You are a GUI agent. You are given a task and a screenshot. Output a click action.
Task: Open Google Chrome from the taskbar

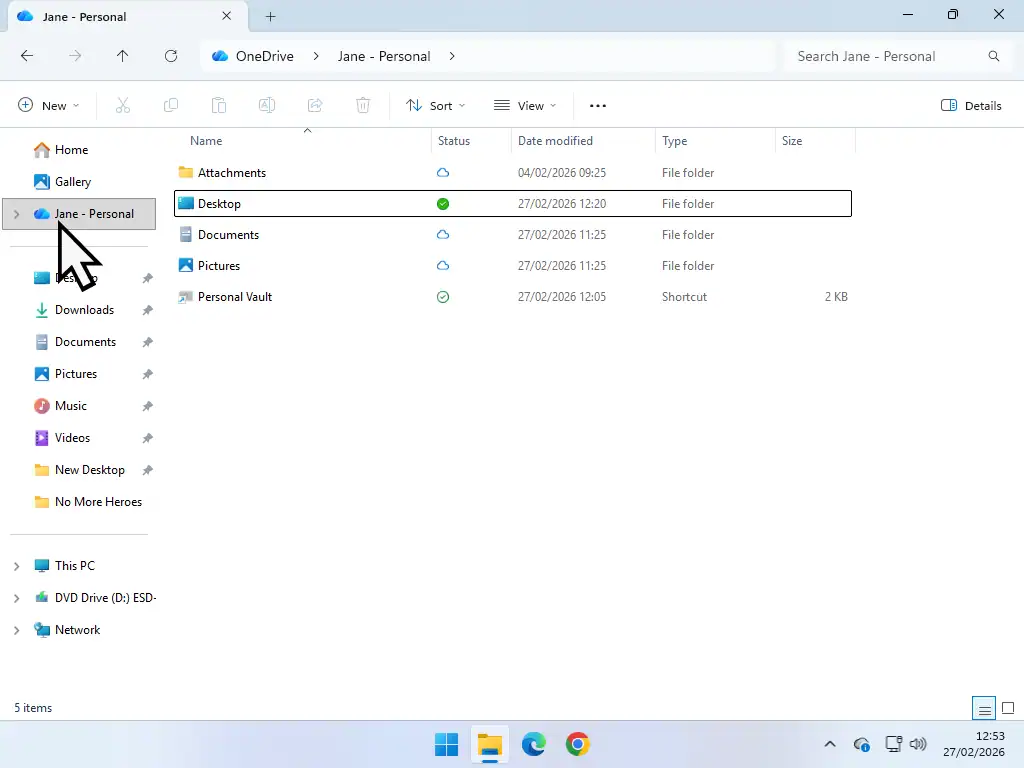pos(578,744)
